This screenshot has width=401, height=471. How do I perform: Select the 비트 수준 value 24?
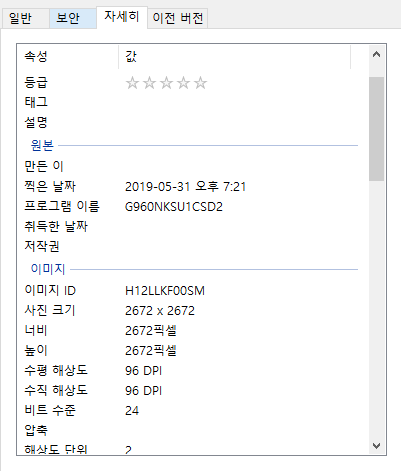click(x=132, y=410)
